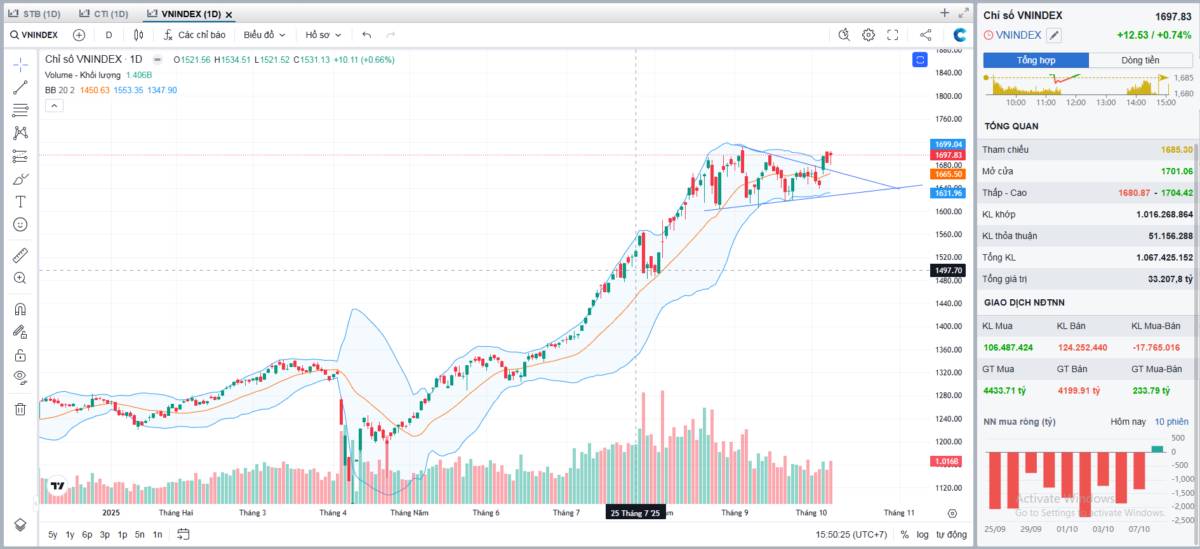Expand the Biểu đồ dropdown

pos(265,35)
